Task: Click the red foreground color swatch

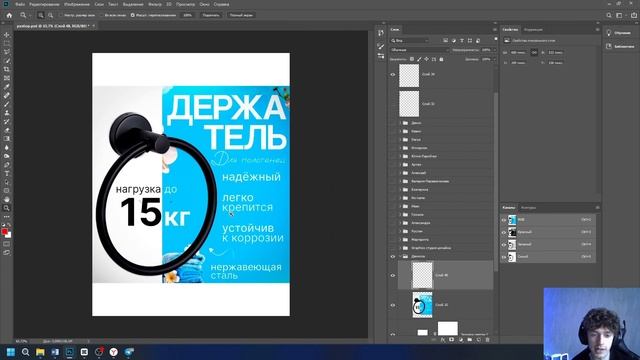Action: coord(4,231)
